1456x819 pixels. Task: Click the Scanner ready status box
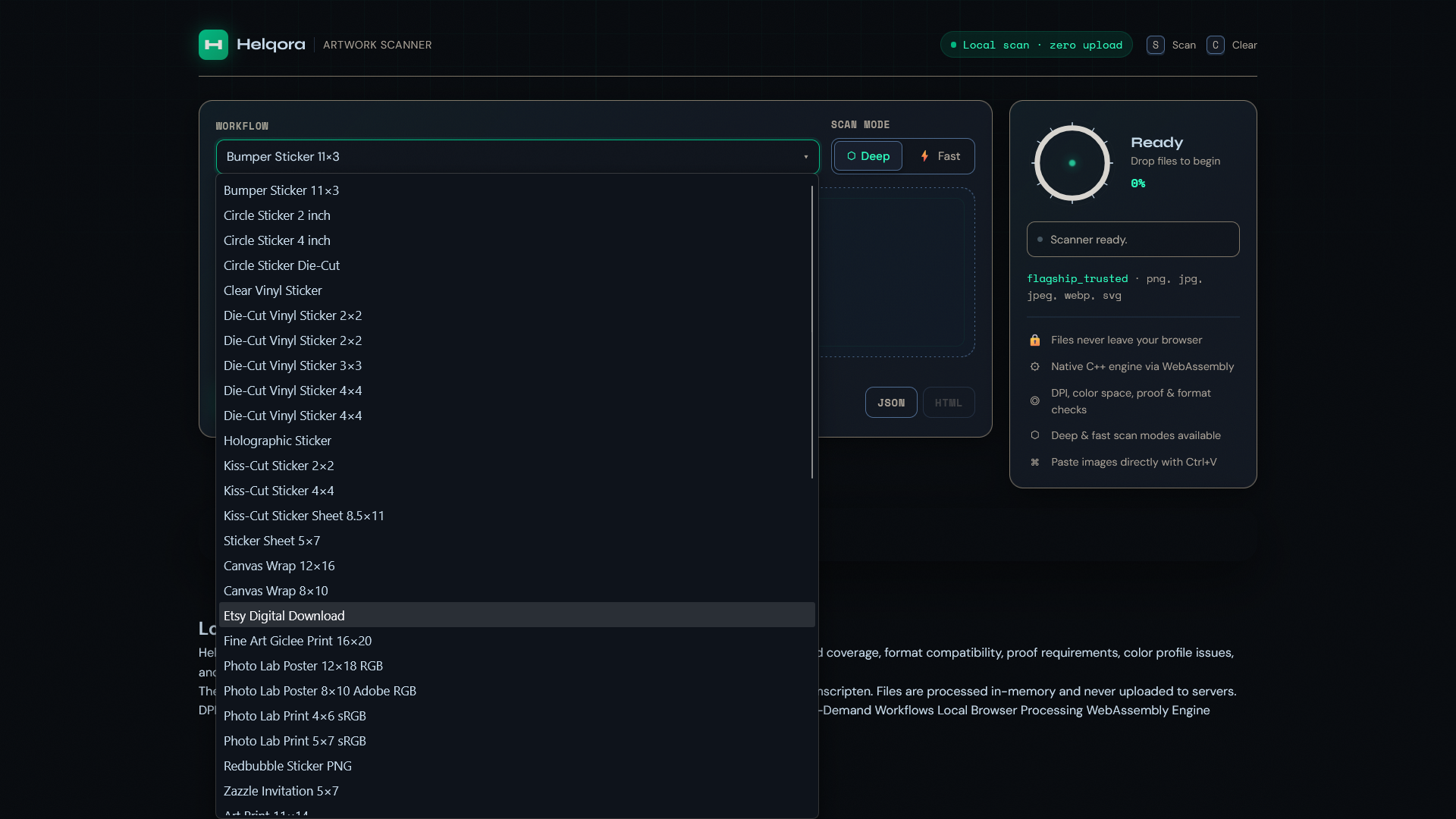coord(1133,240)
